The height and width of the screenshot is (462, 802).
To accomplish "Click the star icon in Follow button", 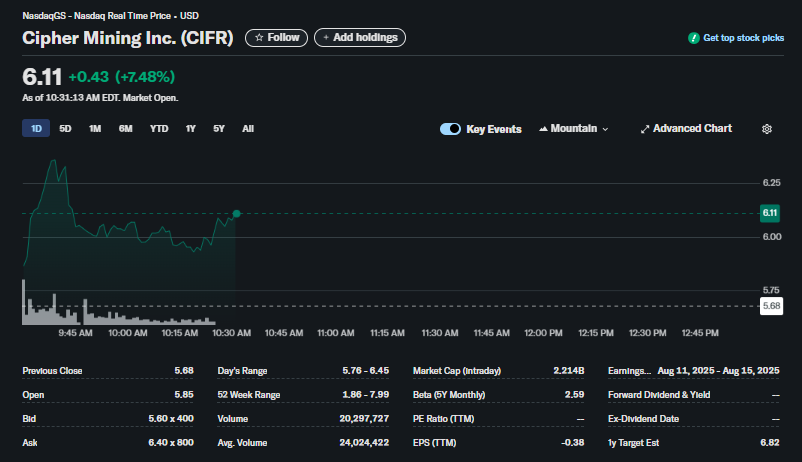I will tap(259, 37).
